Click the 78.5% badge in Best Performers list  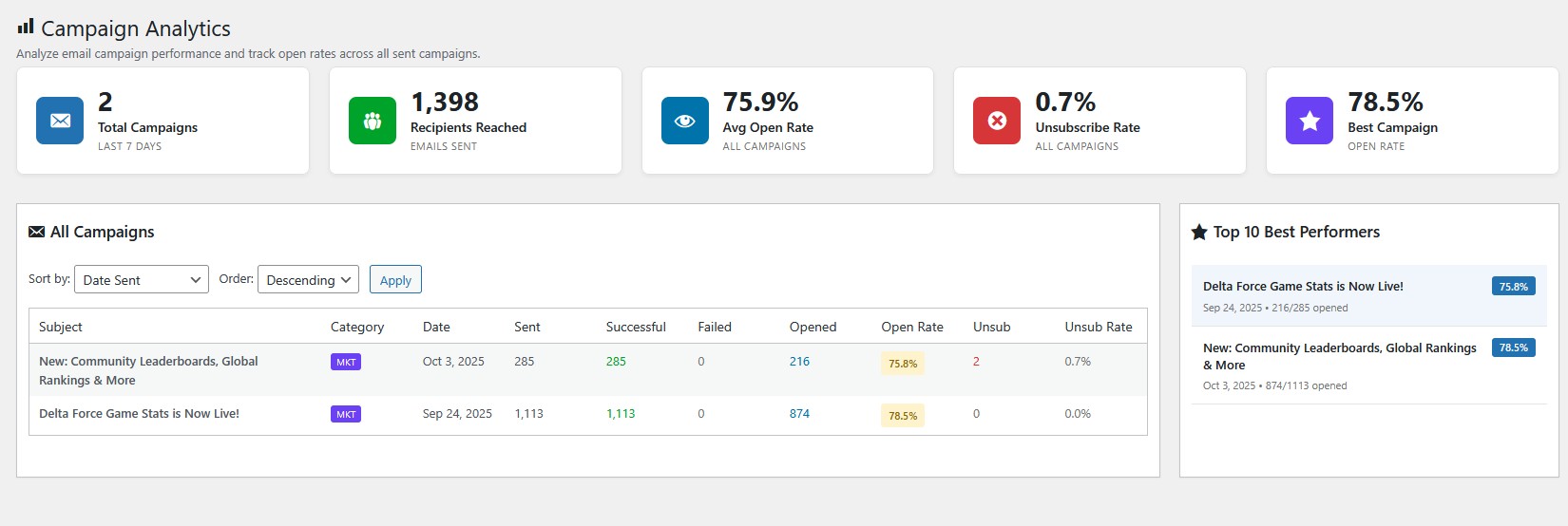click(x=1513, y=348)
